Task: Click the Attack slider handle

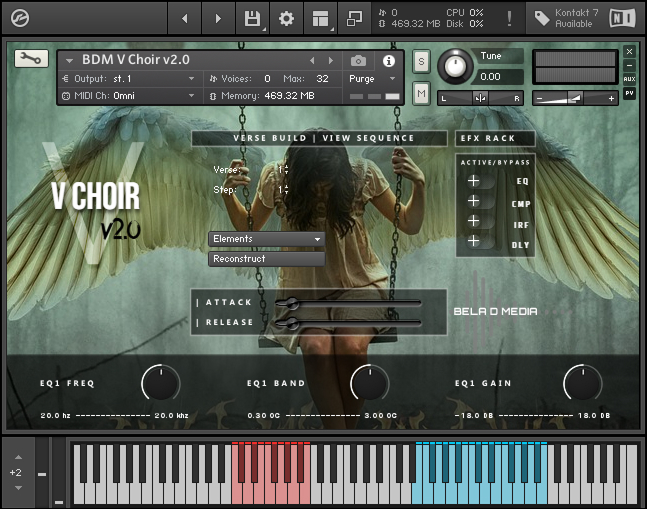Action: tap(292, 303)
